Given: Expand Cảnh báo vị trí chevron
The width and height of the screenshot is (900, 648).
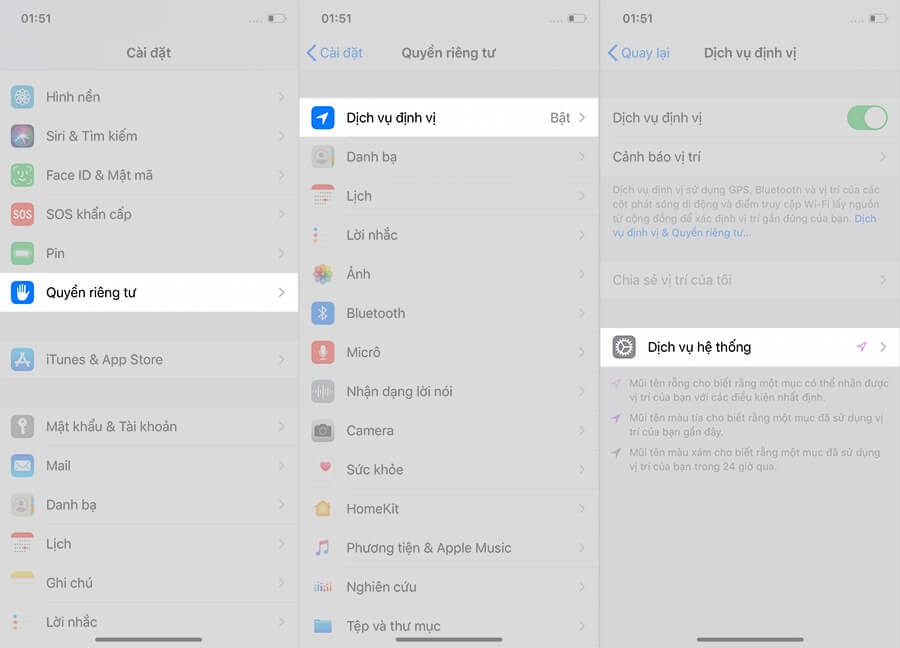Looking at the screenshot, I should point(882,157).
